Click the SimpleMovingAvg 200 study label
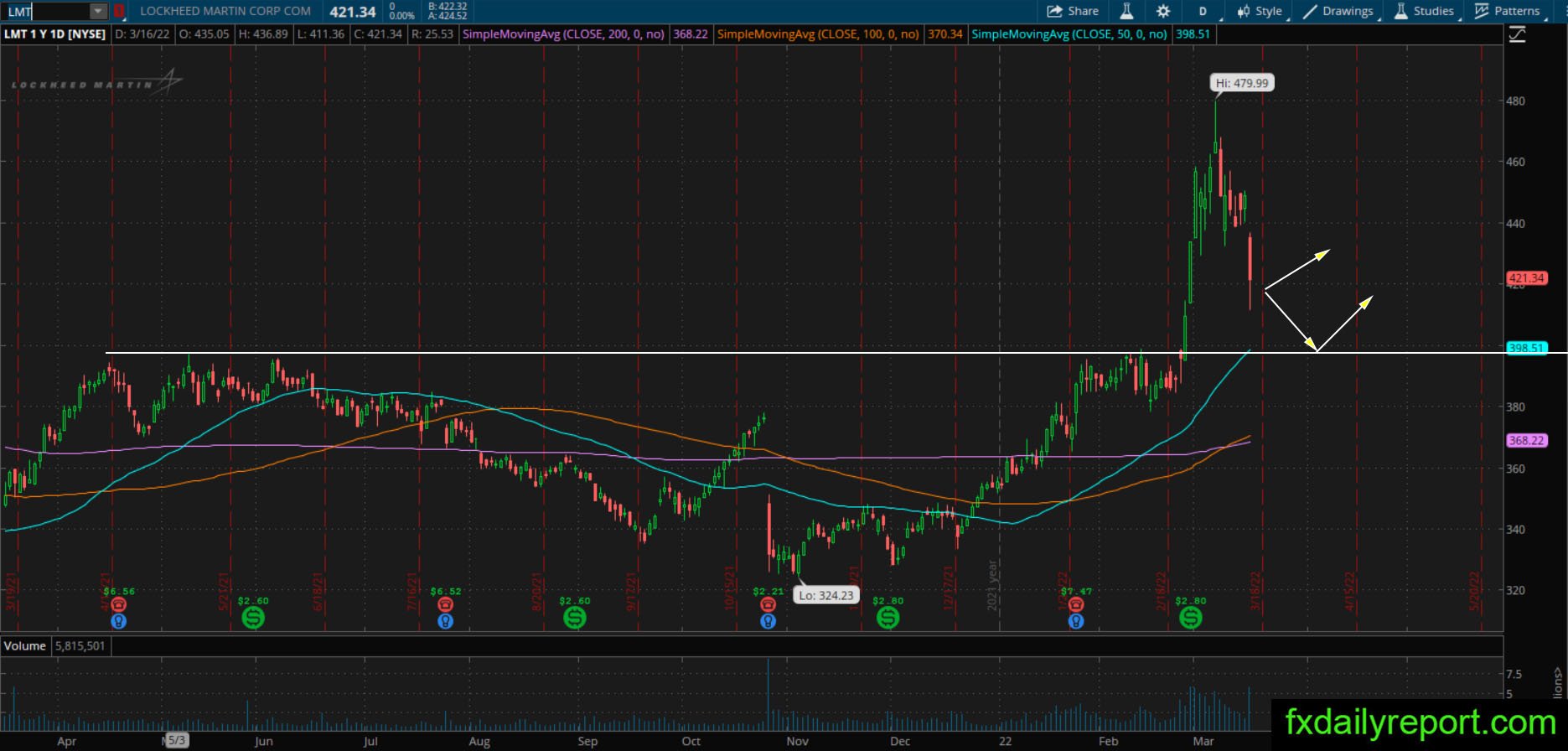The width and height of the screenshot is (1568, 751). [x=564, y=34]
